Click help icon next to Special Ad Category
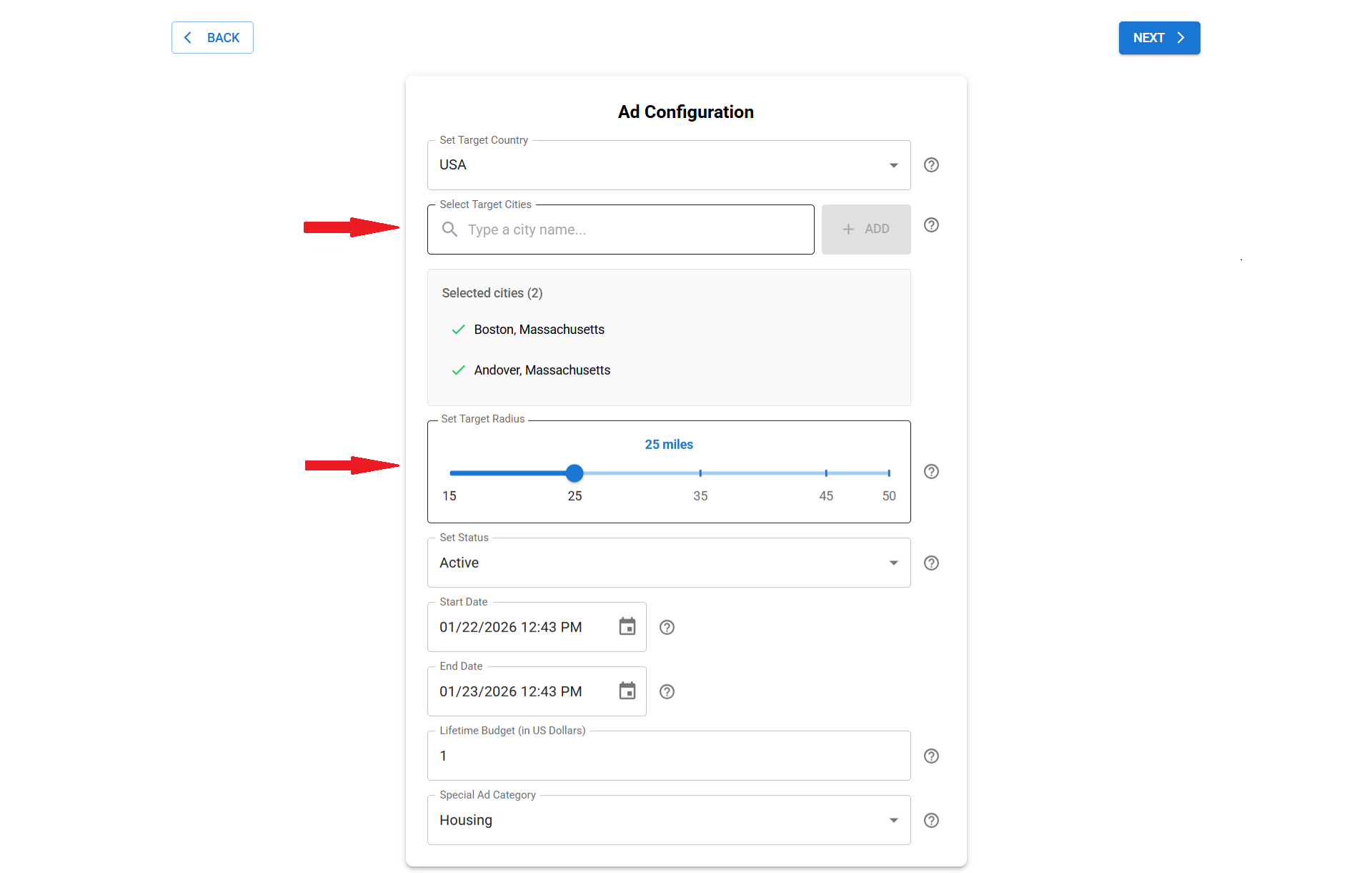 point(931,821)
